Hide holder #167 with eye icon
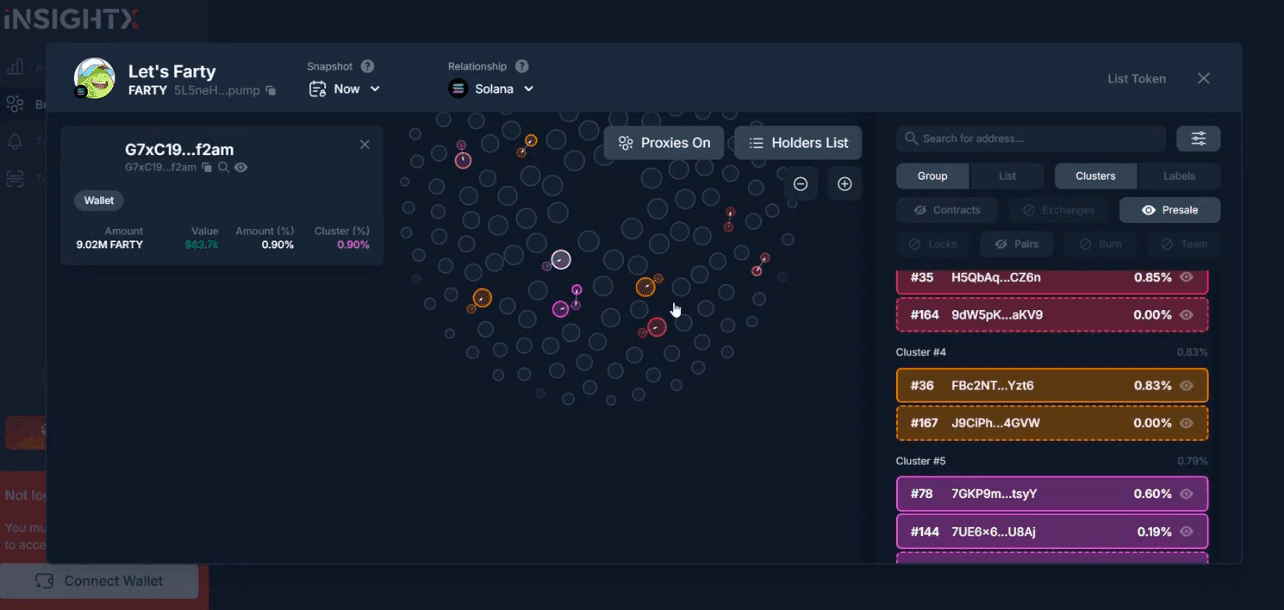1284x610 pixels. (x=1187, y=423)
